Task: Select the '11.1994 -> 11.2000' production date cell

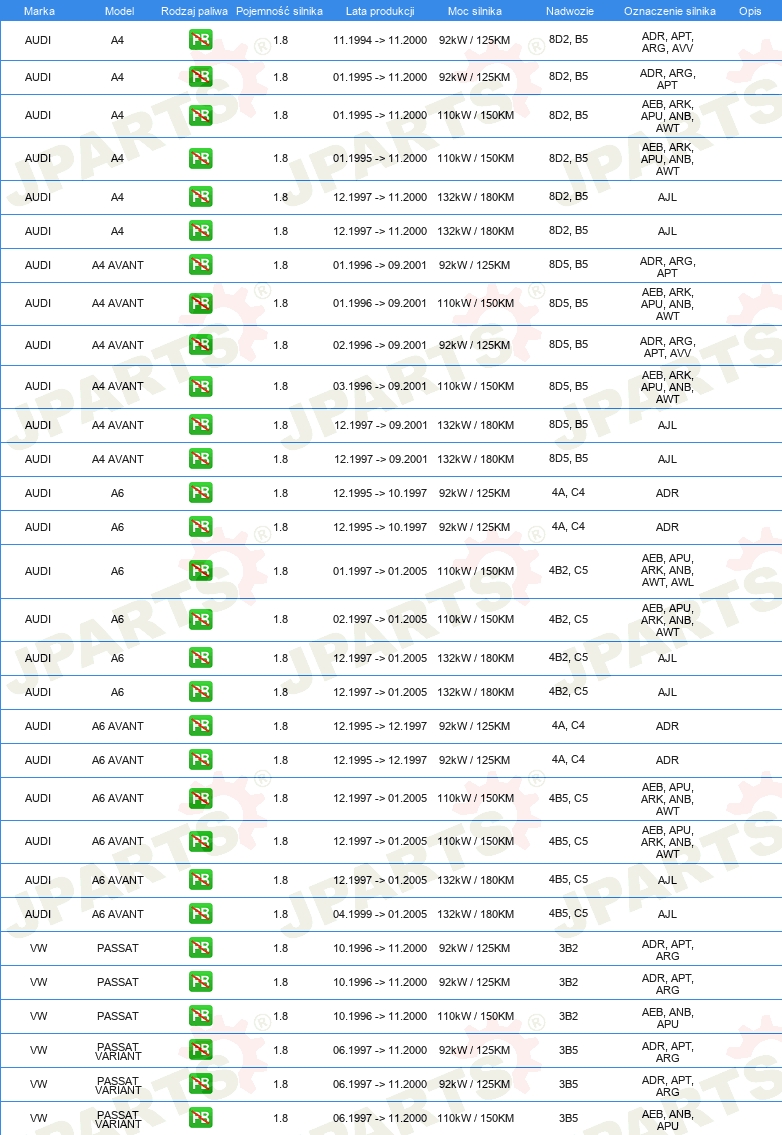Action: click(x=380, y=41)
